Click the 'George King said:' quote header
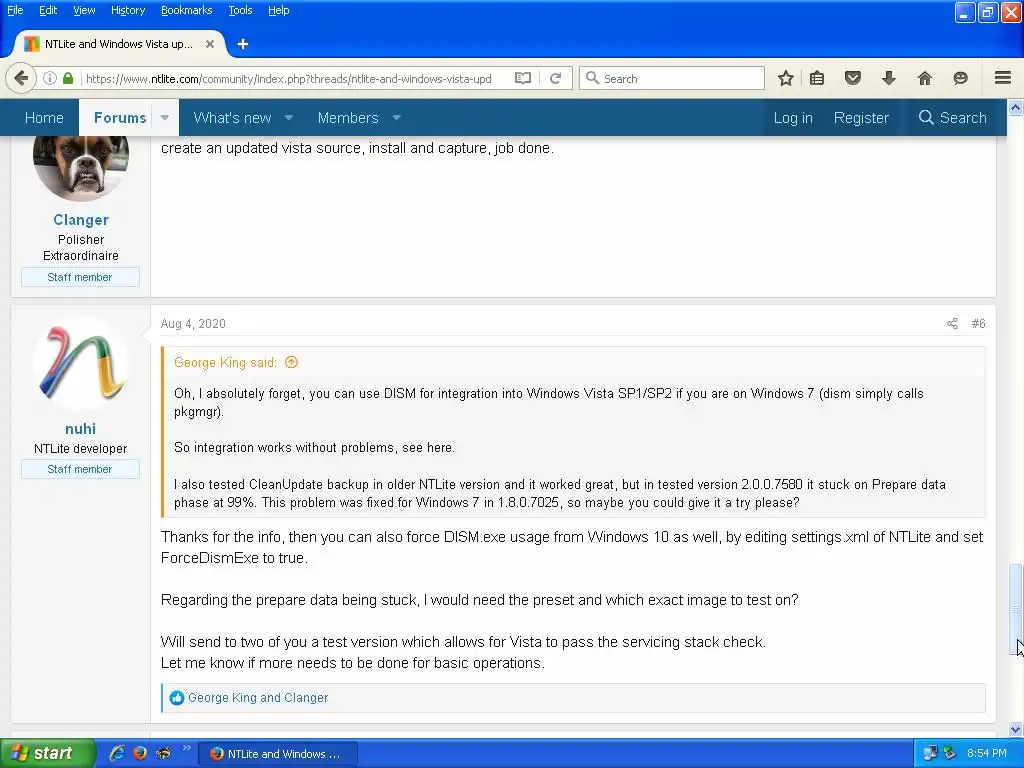 coord(225,362)
